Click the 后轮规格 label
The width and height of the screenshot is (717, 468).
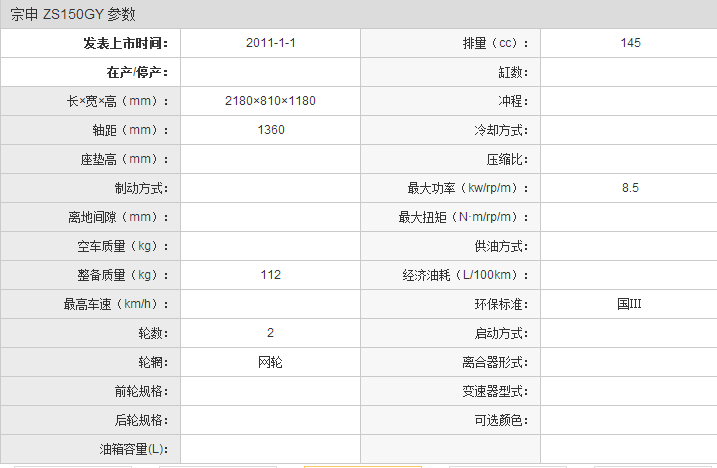(x=141, y=420)
